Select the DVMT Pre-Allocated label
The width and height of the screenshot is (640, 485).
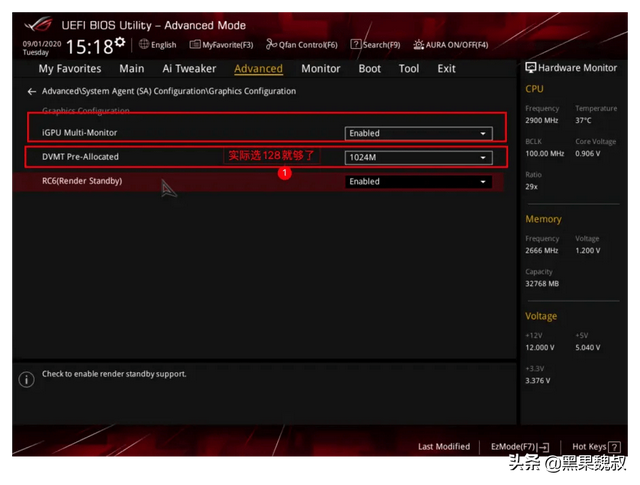[80, 157]
